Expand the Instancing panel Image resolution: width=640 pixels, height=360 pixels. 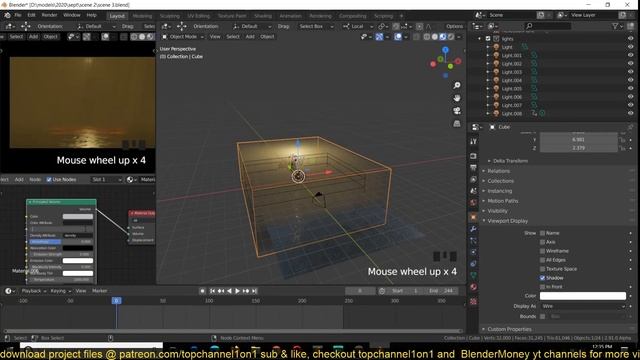[500, 191]
